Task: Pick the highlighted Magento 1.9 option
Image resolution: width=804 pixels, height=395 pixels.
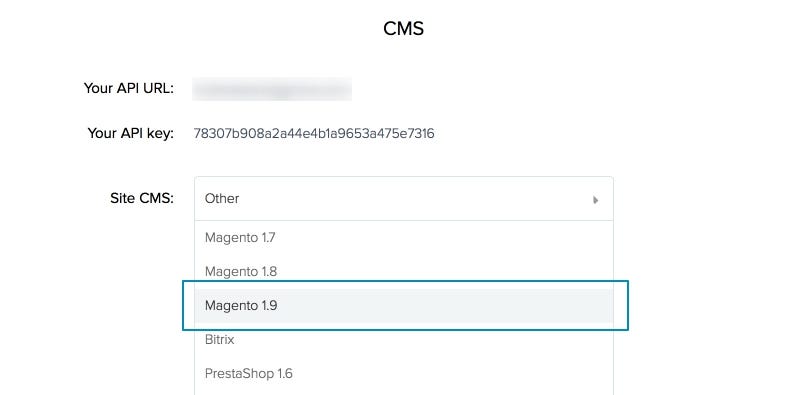Action: pos(404,306)
